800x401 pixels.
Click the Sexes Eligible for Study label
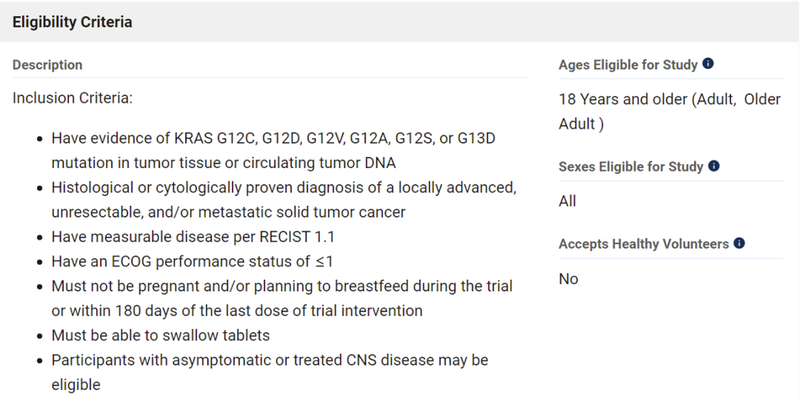click(x=631, y=167)
